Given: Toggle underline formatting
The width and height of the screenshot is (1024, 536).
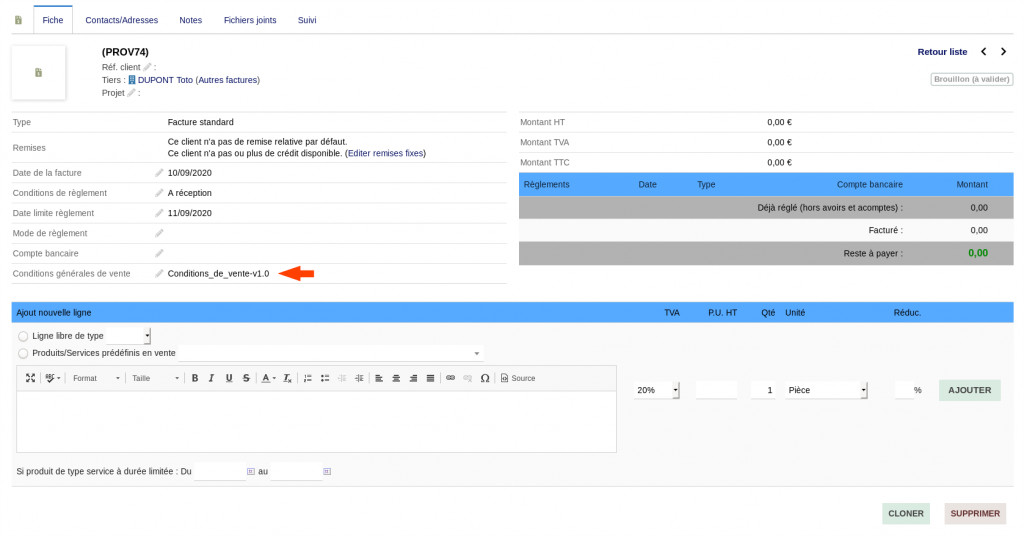Looking at the screenshot, I should click(229, 378).
